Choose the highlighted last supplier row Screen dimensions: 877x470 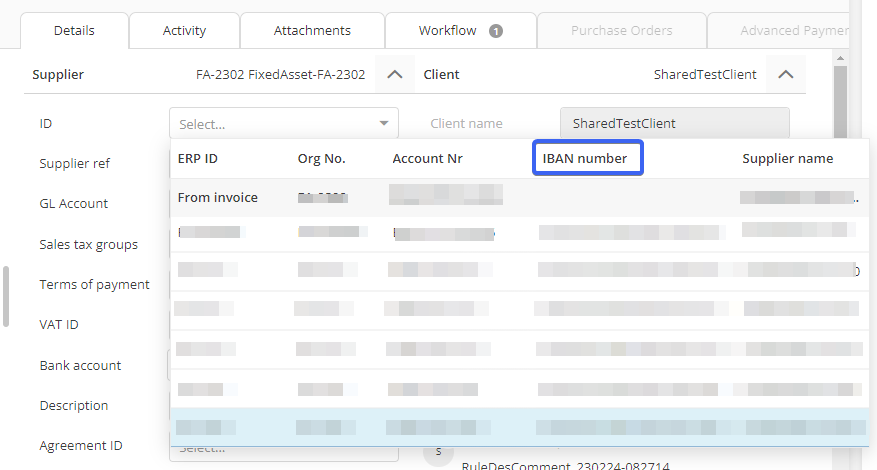(x=519, y=427)
